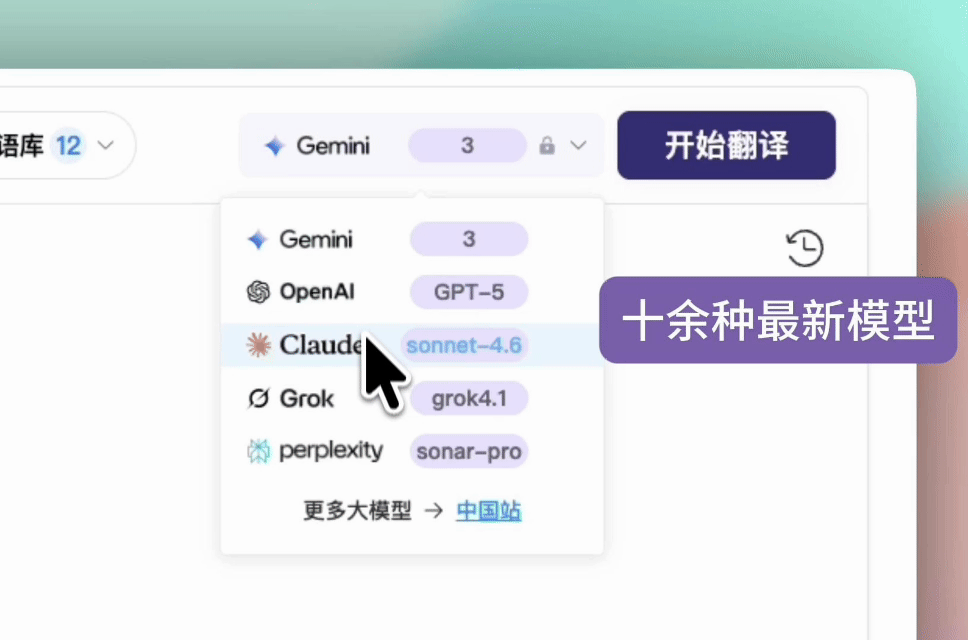Click the 更多大模型 text
The image size is (968, 640).
coord(357,510)
